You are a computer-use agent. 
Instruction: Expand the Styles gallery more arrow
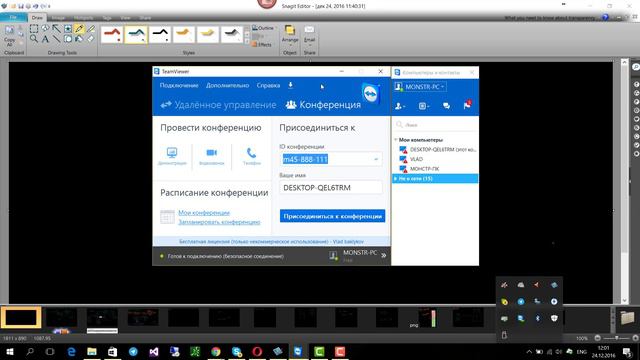click(x=247, y=41)
